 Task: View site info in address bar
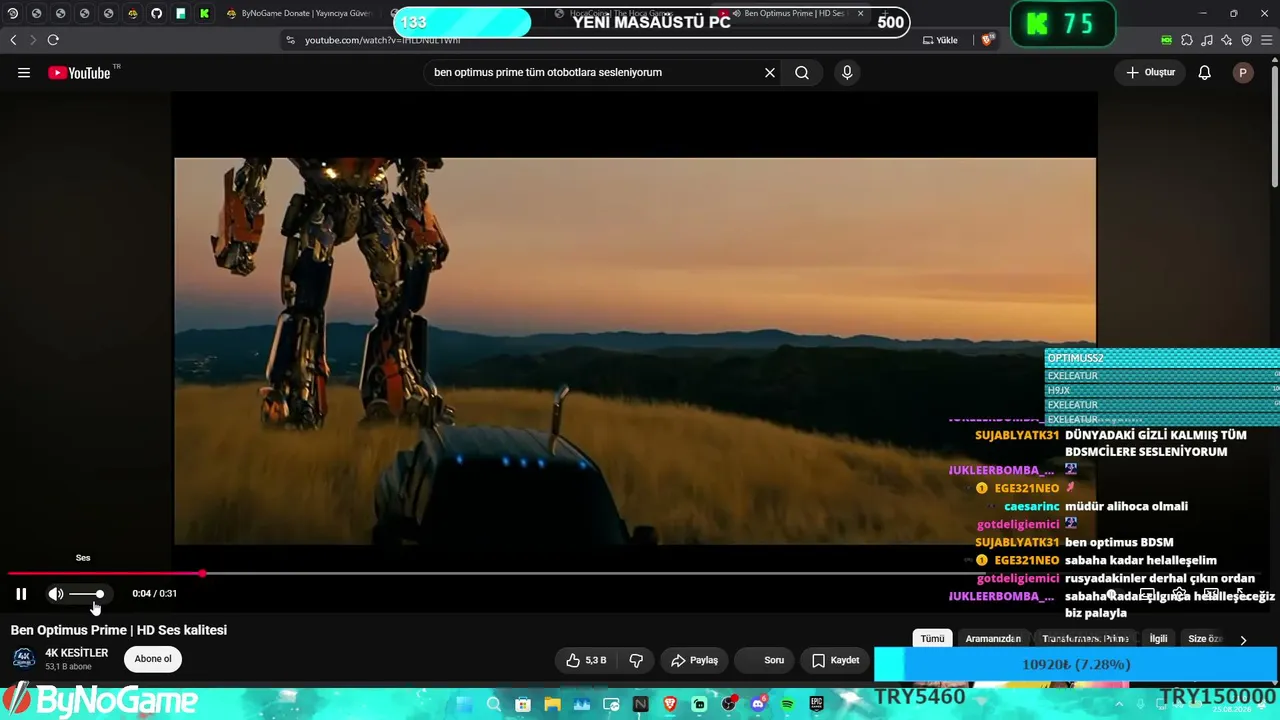click(290, 40)
